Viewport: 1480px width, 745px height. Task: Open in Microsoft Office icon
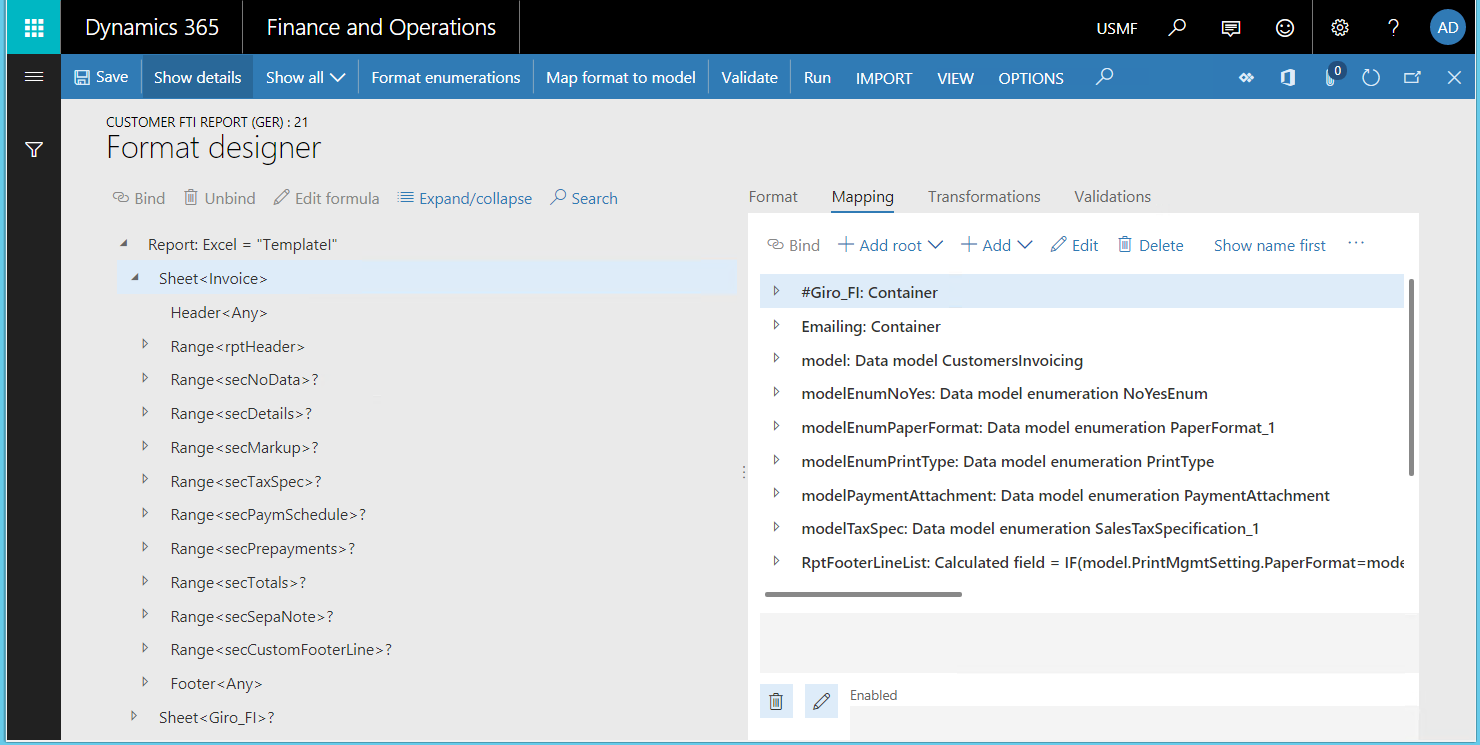1288,77
